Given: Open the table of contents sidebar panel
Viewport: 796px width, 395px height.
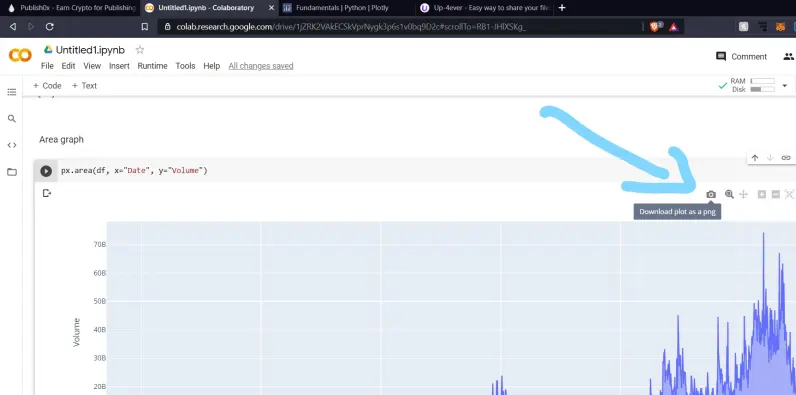Looking at the screenshot, I should point(12,92).
